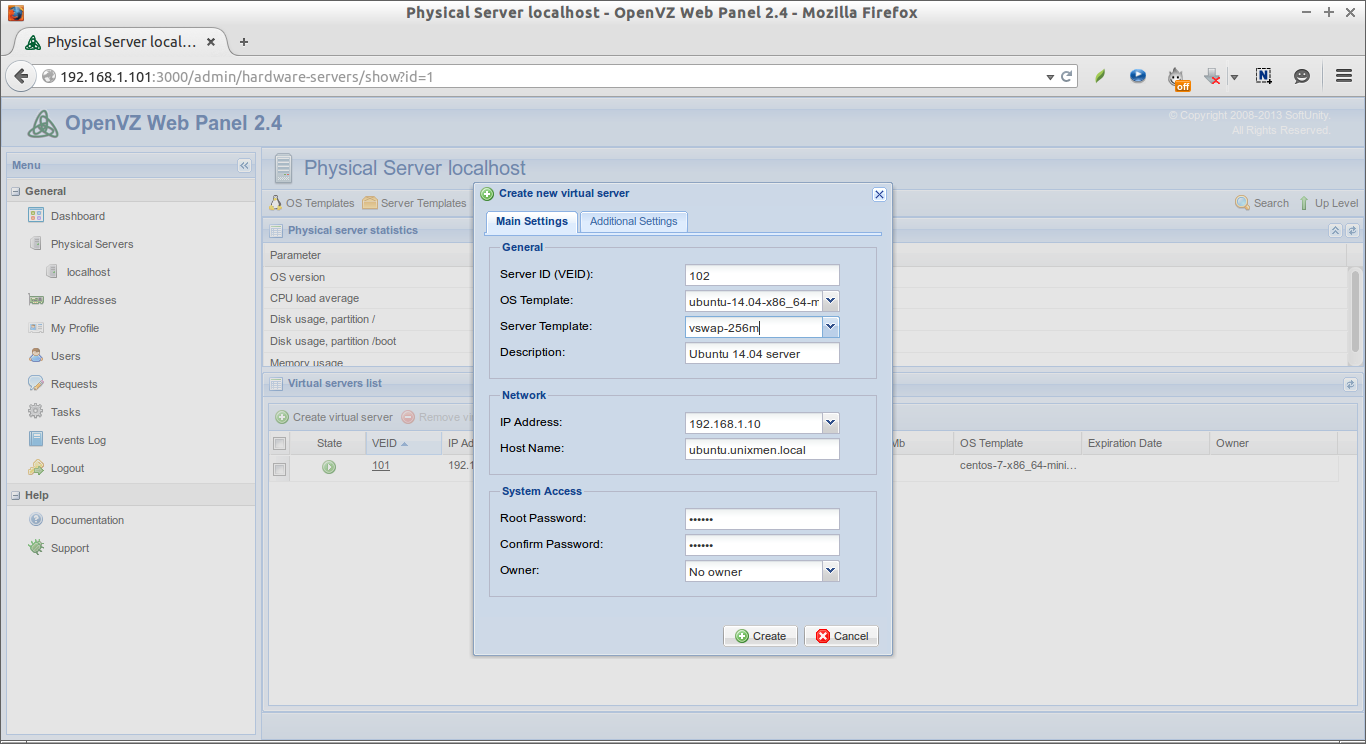Click the Documentation help icon
This screenshot has height=744, width=1366.
tap(36, 520)
